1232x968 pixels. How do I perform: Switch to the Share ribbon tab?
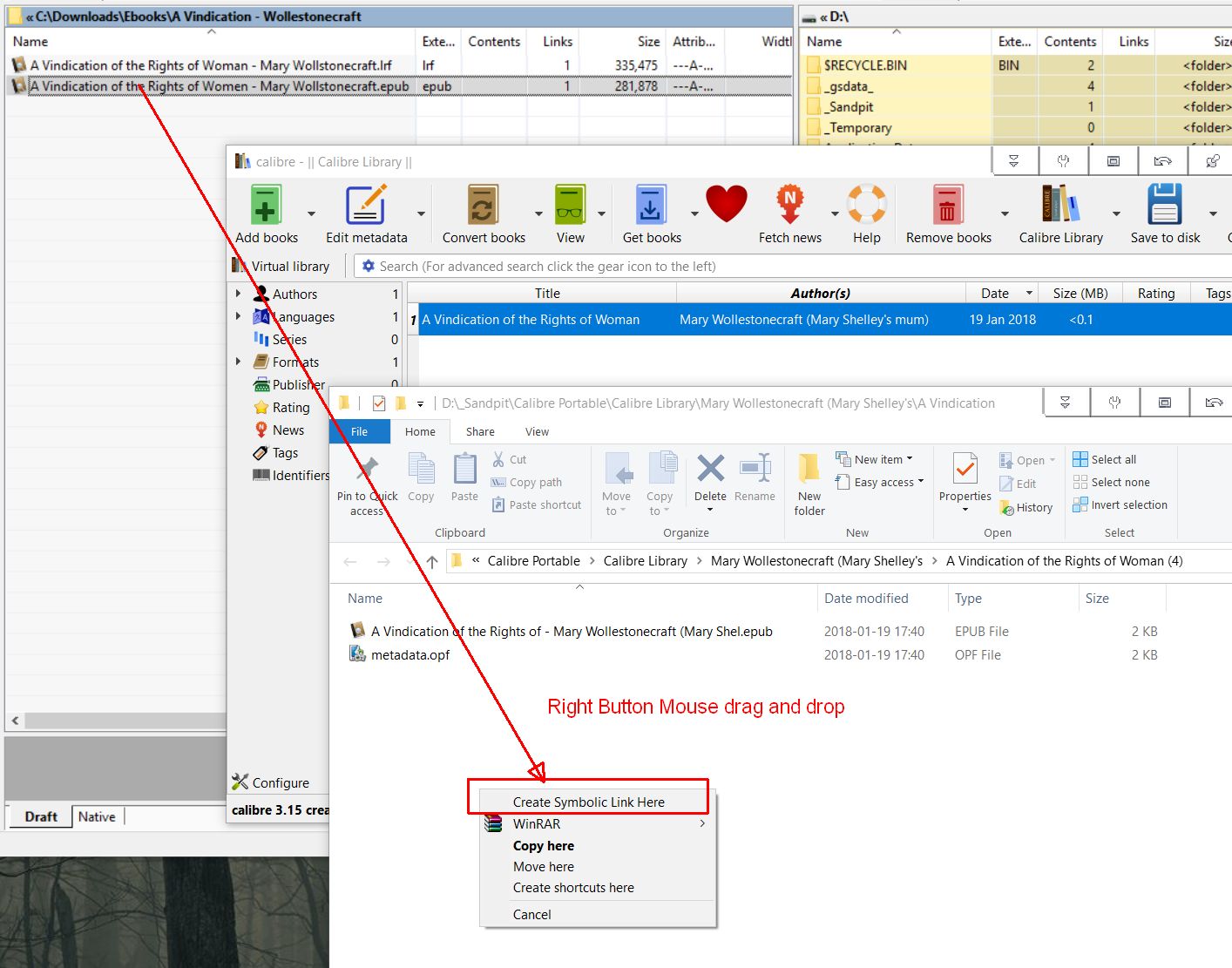pos(480,431)
